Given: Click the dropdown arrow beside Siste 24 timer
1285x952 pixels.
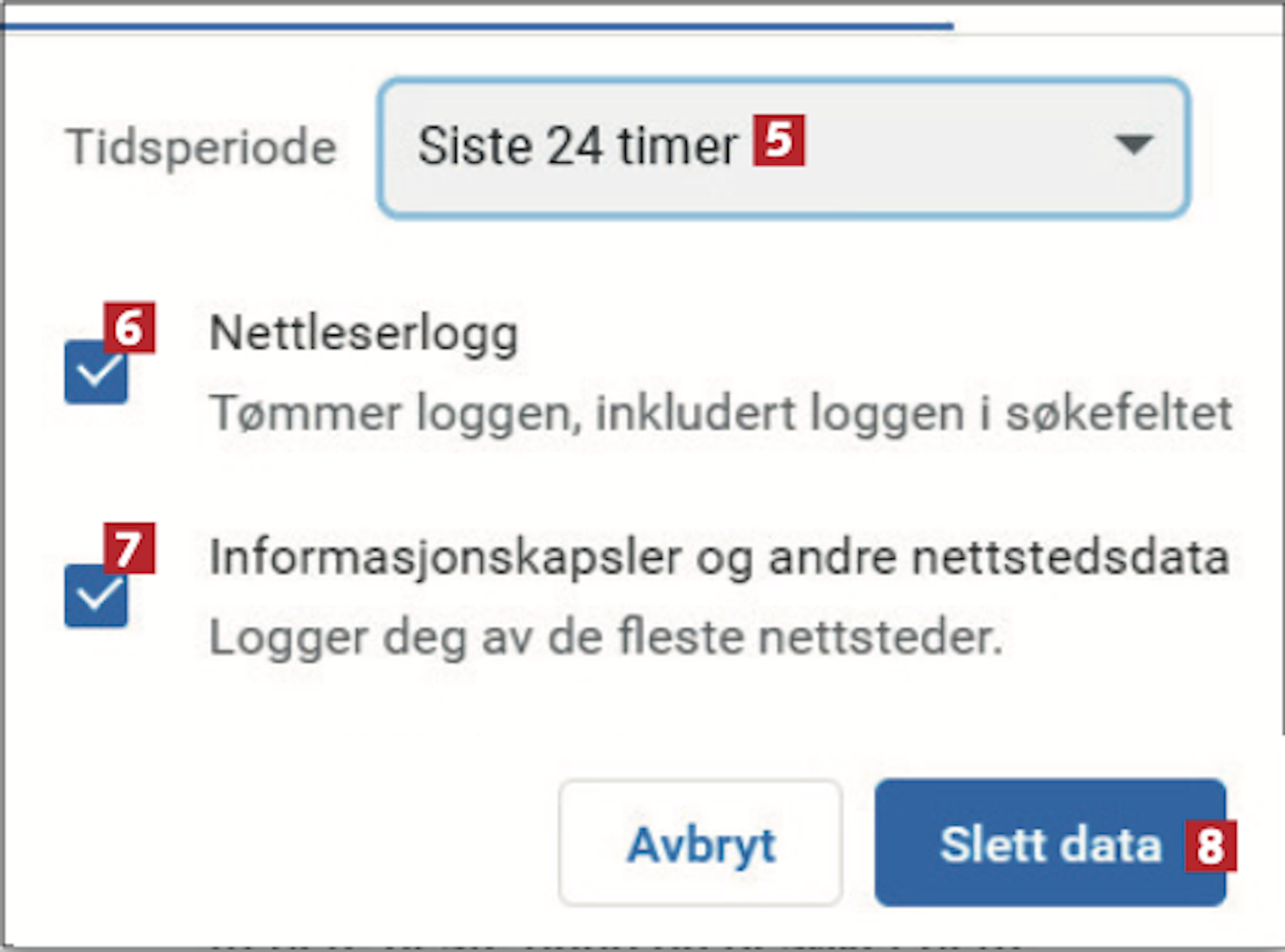Looking at the screenshot, I should 1134,145.
